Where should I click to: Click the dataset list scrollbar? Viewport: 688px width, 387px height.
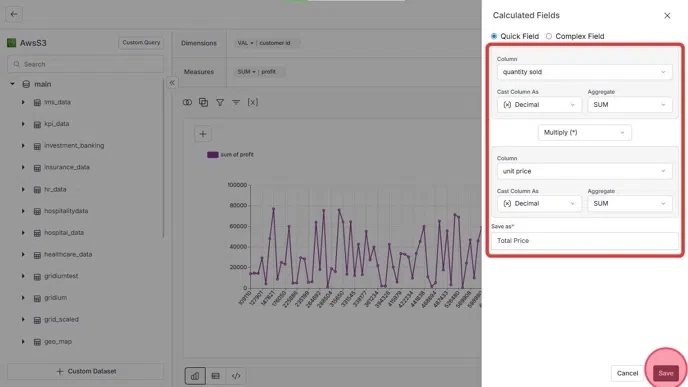coord(163,158)
